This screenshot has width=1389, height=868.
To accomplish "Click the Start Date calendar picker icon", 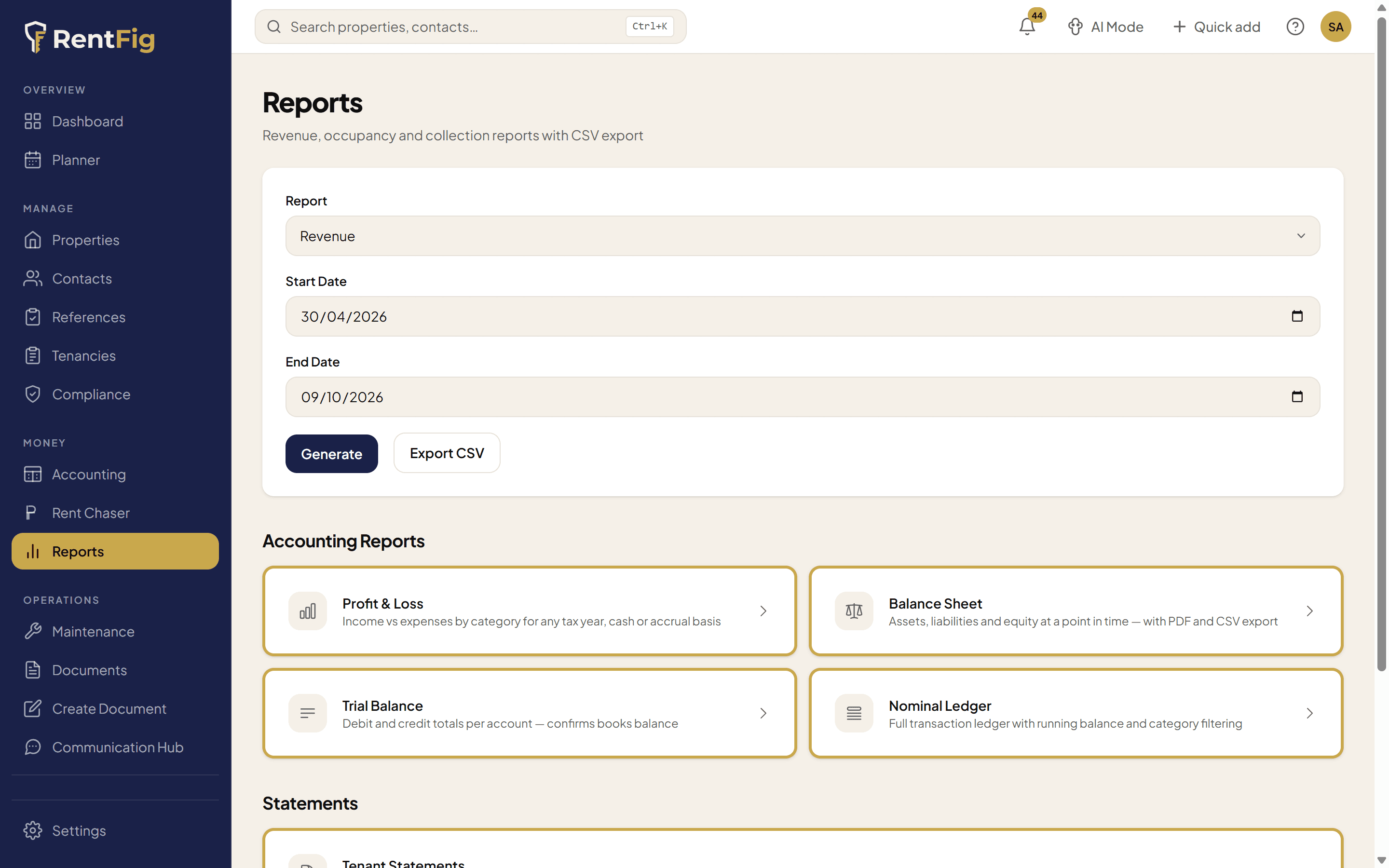I will [1296, 316].
